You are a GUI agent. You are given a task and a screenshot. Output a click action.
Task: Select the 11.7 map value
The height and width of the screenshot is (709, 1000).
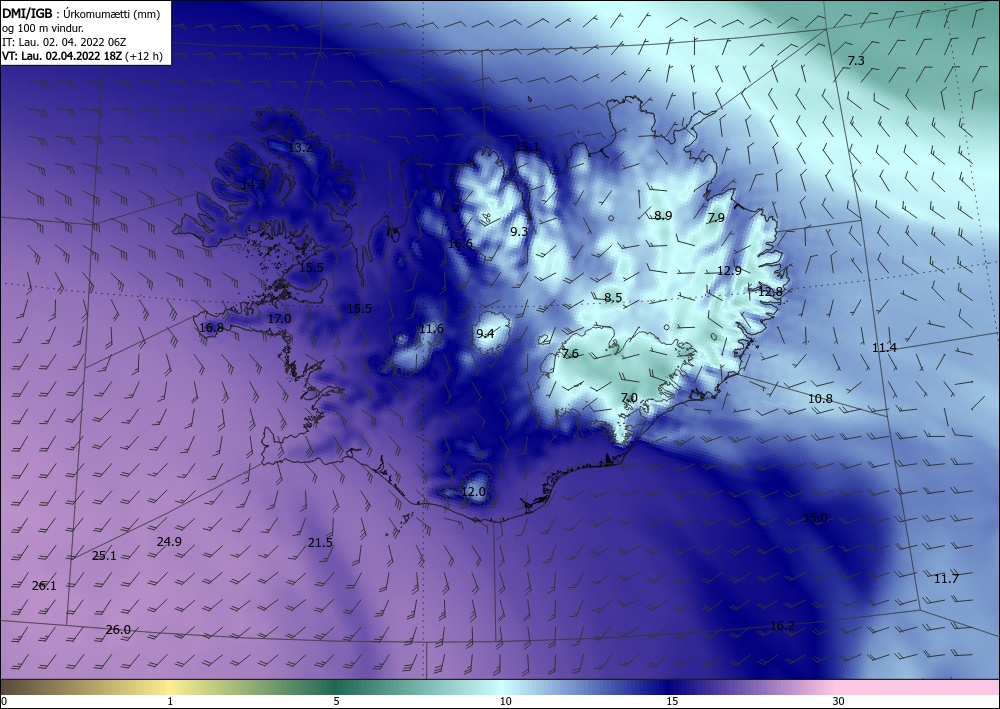pos(946,578)
